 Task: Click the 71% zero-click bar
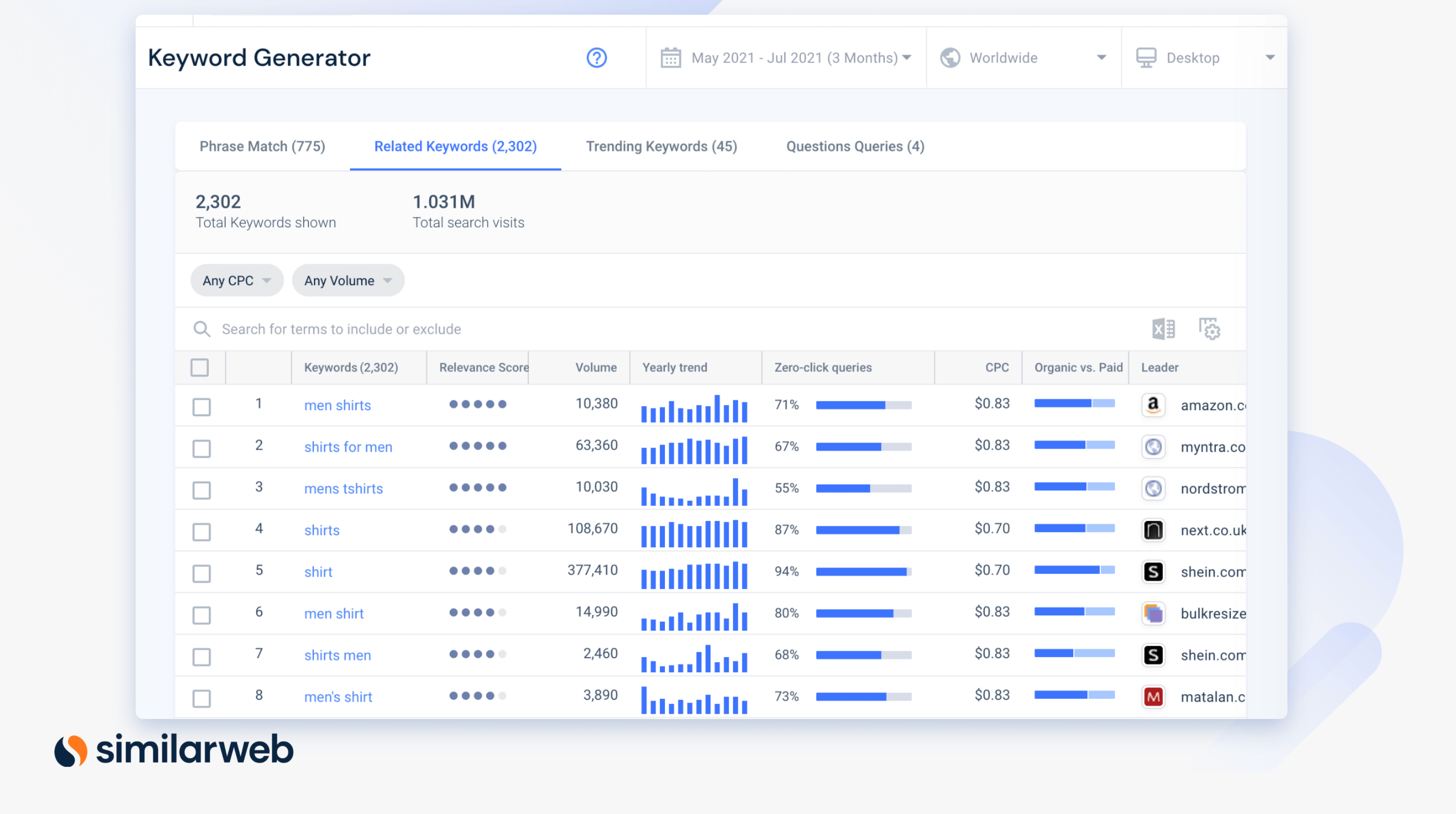[864, 405]
